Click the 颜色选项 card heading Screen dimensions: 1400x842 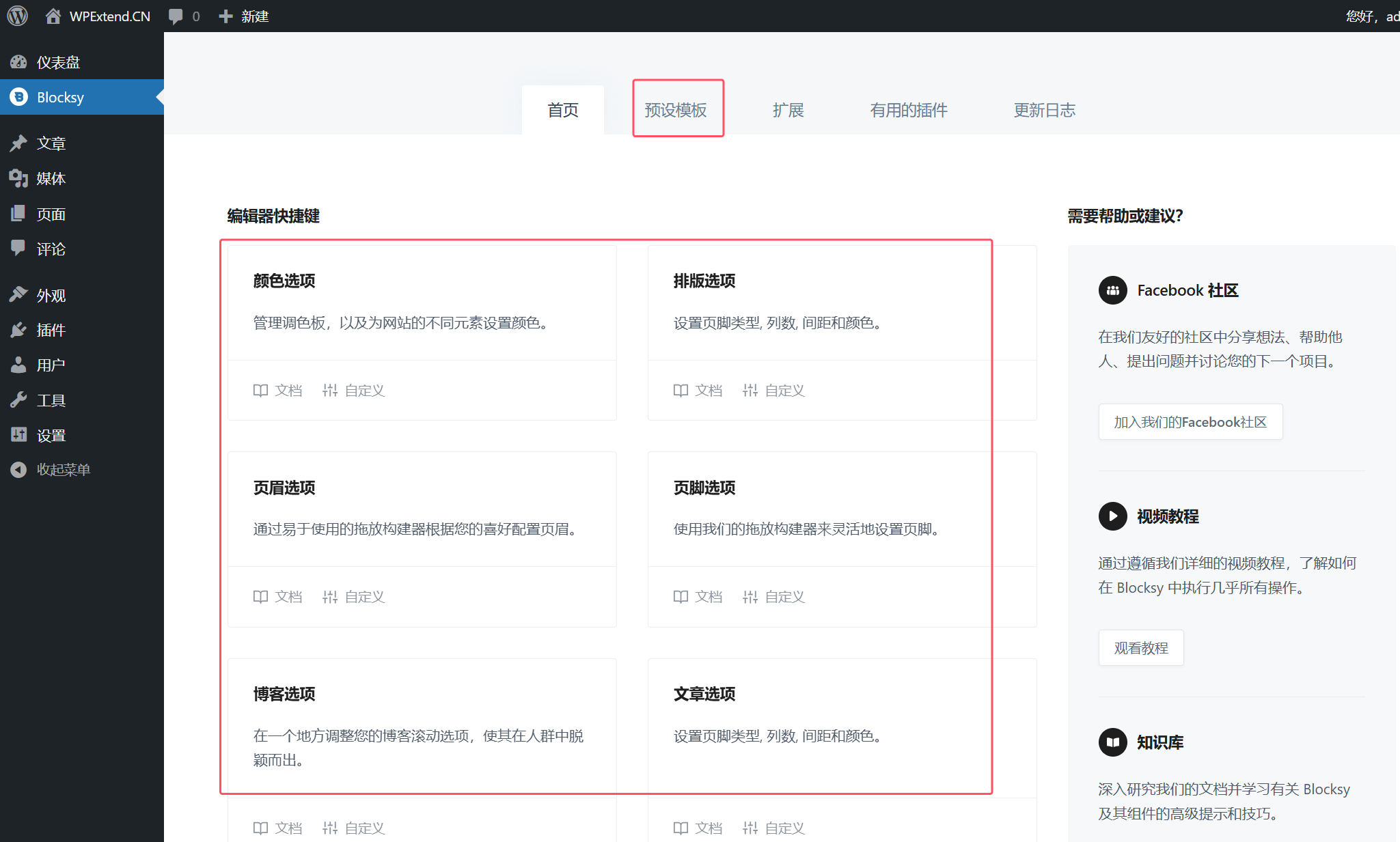(284, 281)
